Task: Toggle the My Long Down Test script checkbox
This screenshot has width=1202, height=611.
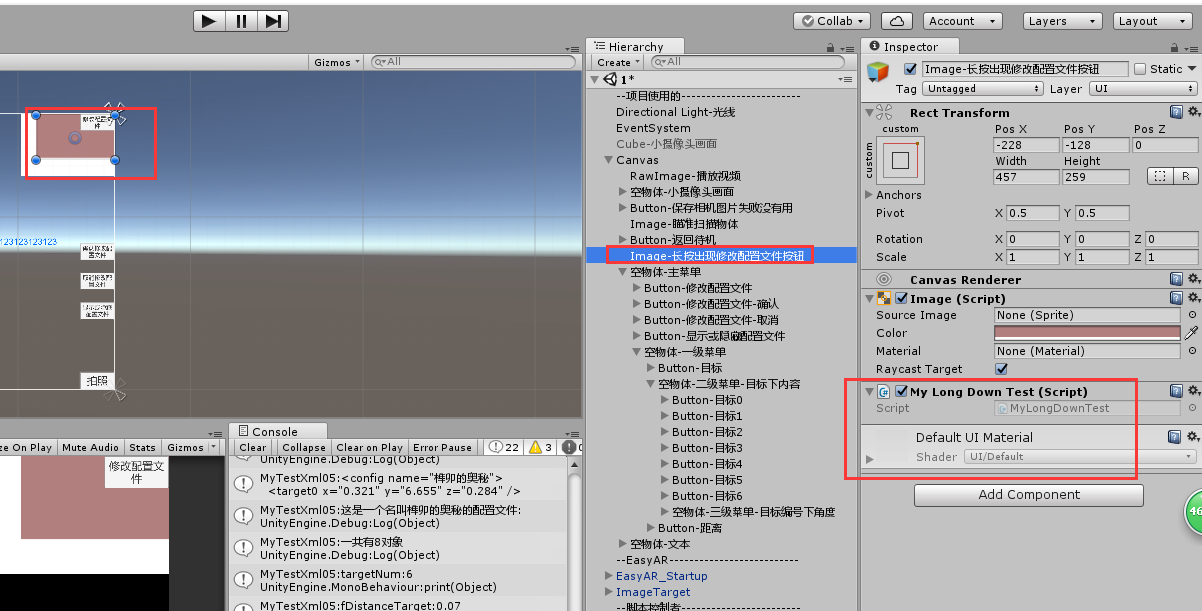Action: point(902,391)
